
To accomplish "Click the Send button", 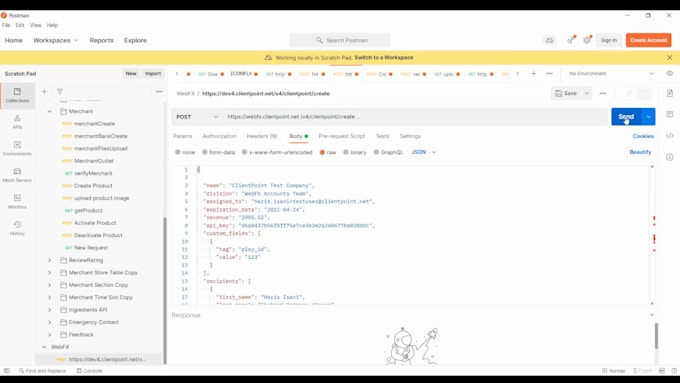I will (626, 117).
